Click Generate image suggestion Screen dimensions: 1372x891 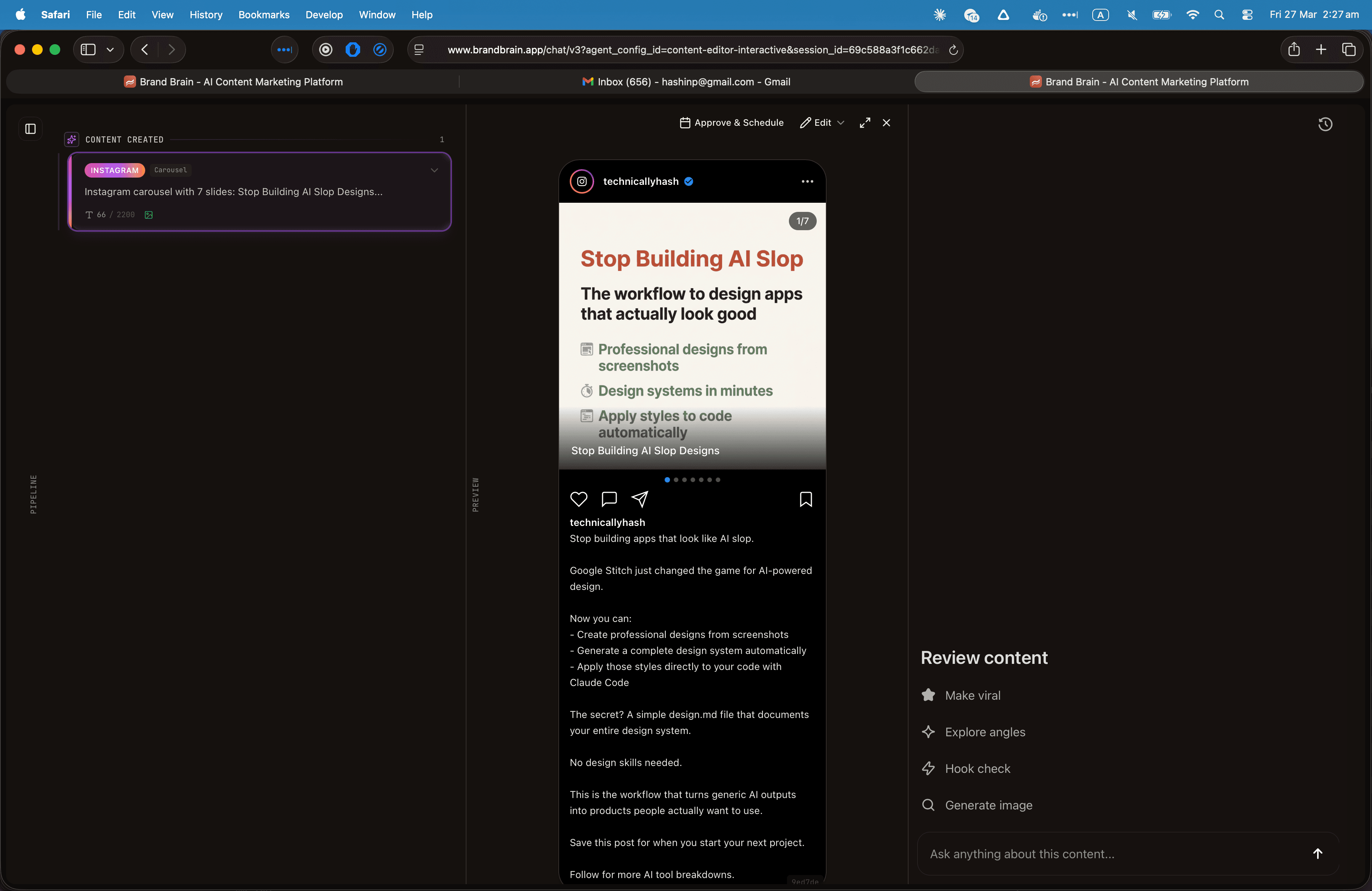pos(977,805)
